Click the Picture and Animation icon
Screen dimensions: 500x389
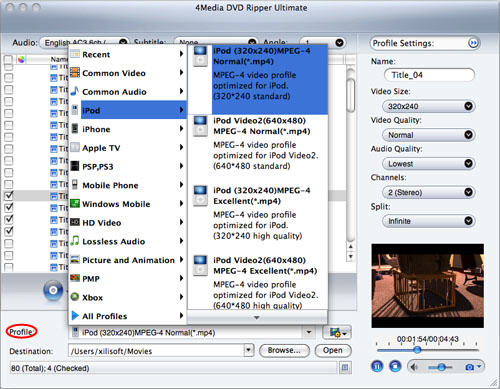(x=75, y=259)
